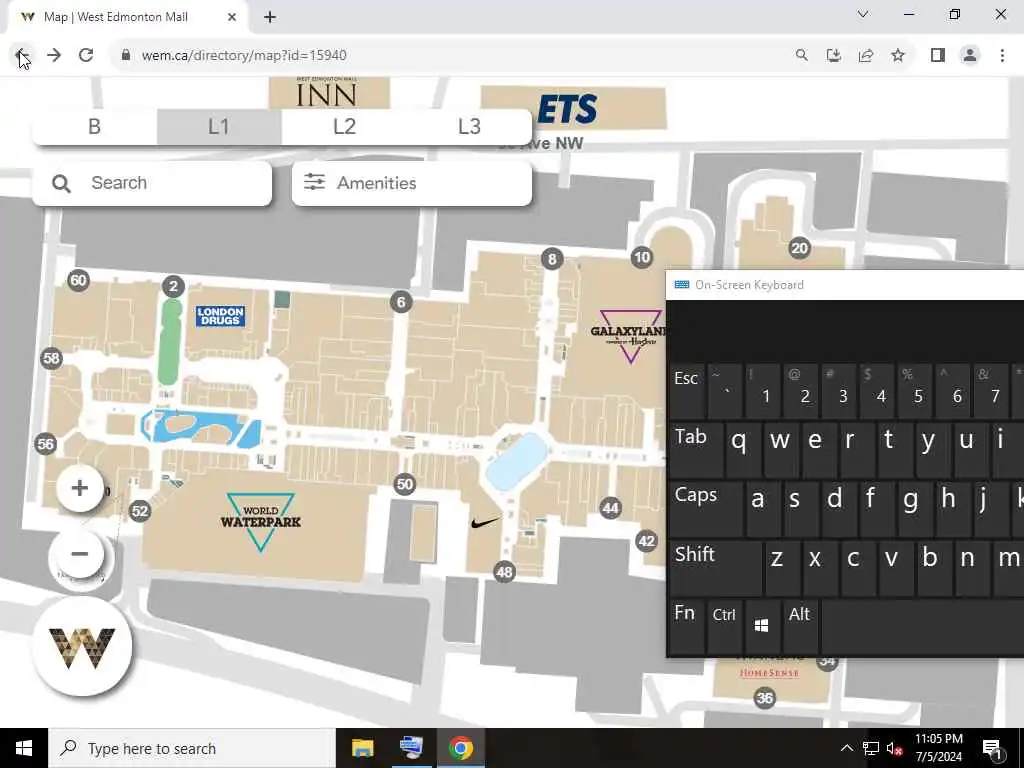Click the Tab key on On-Screen Keyboard

point(696,450)
